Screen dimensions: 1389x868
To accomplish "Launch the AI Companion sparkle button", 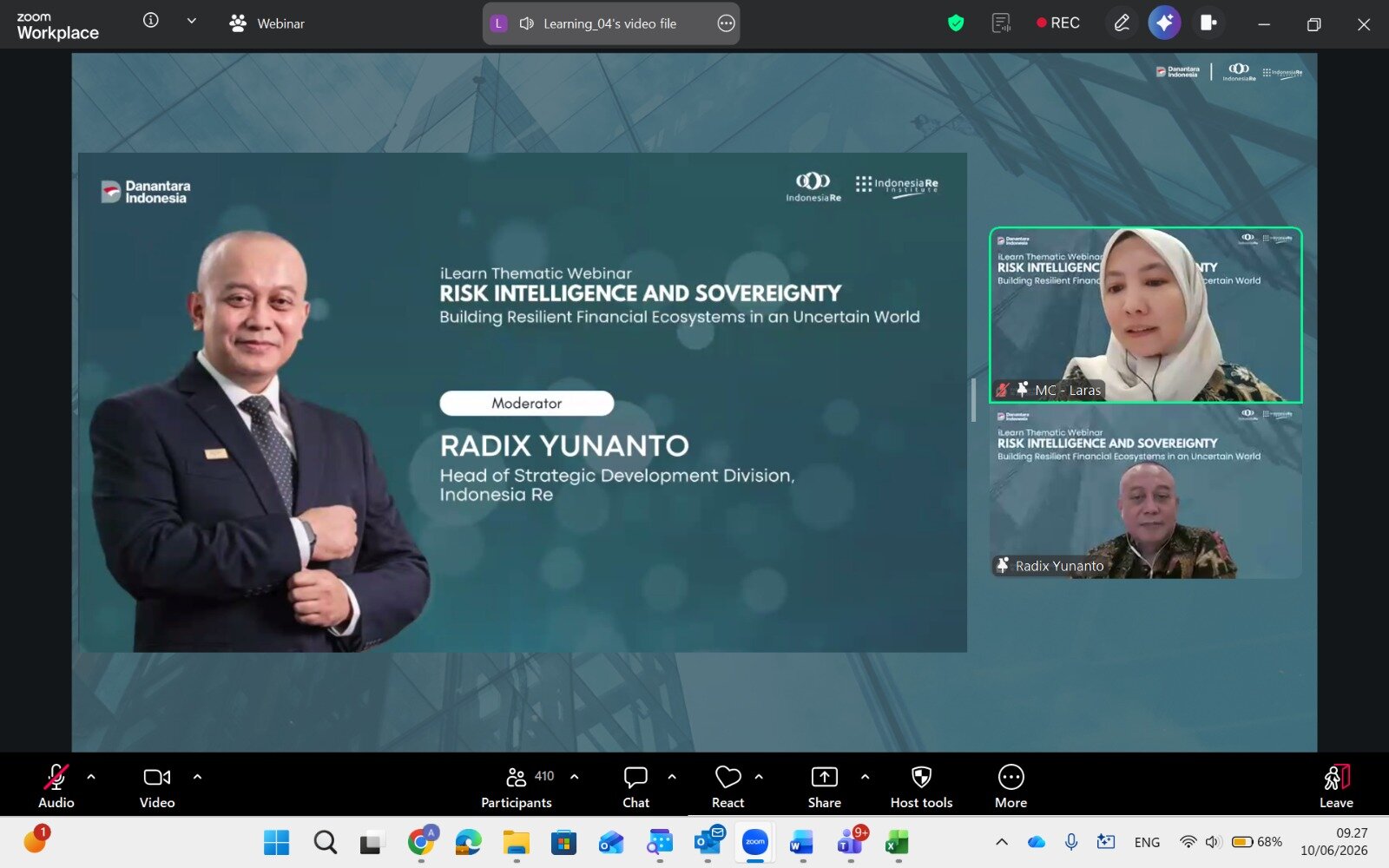I will click(x=1164, y=23).
